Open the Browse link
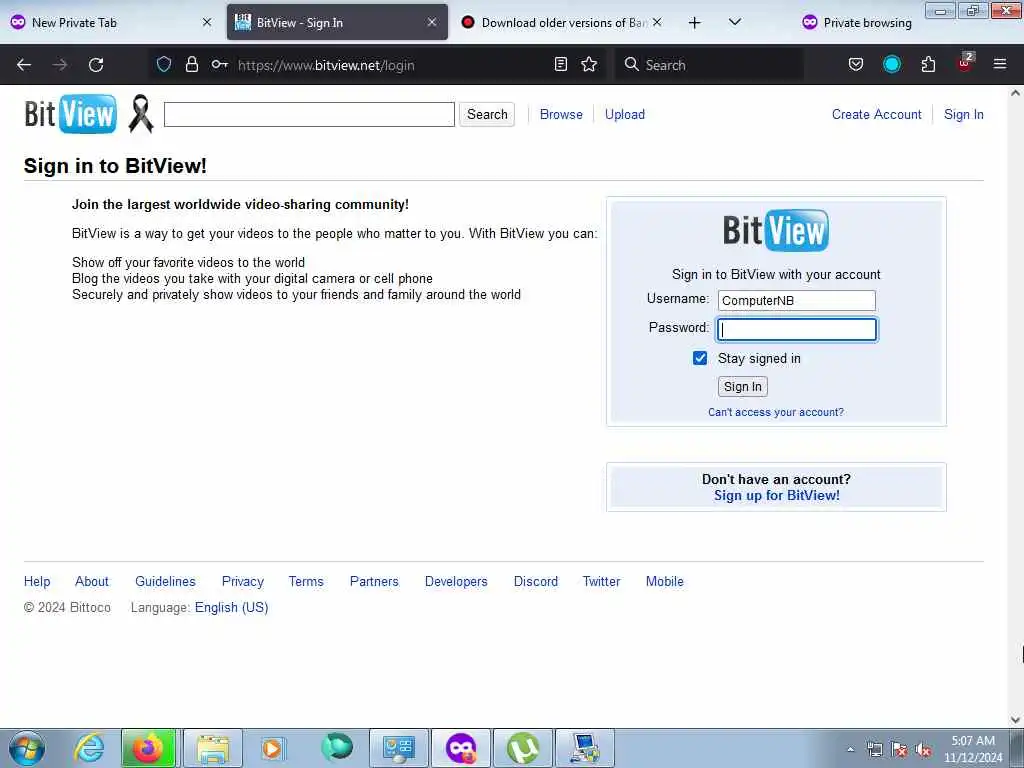 tap(561, 114)
